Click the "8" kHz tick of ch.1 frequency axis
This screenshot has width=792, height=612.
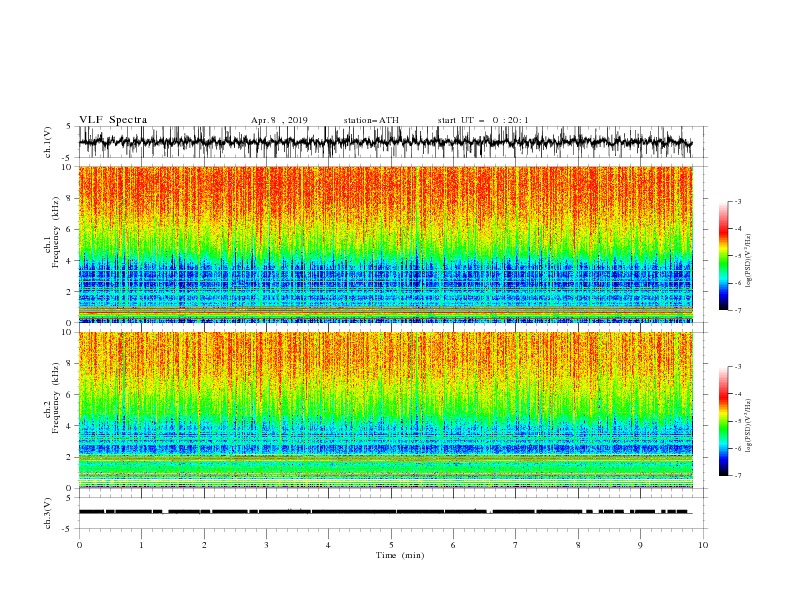[x=69, y=198]
